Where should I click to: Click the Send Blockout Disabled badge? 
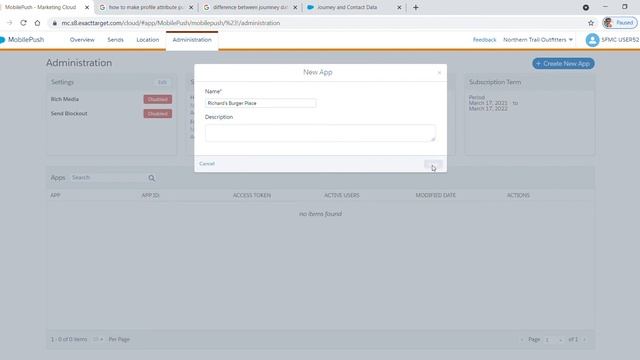(158, 113)
